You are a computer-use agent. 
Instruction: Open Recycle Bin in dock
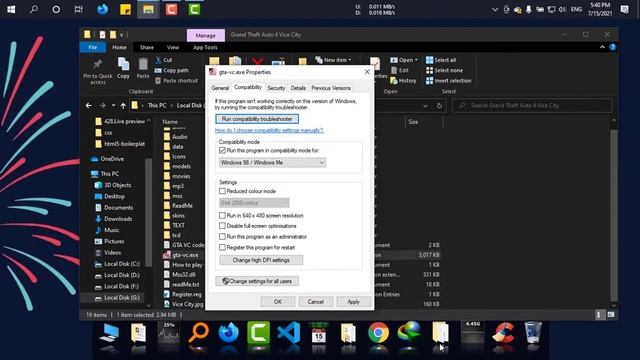tap(533, 333)
